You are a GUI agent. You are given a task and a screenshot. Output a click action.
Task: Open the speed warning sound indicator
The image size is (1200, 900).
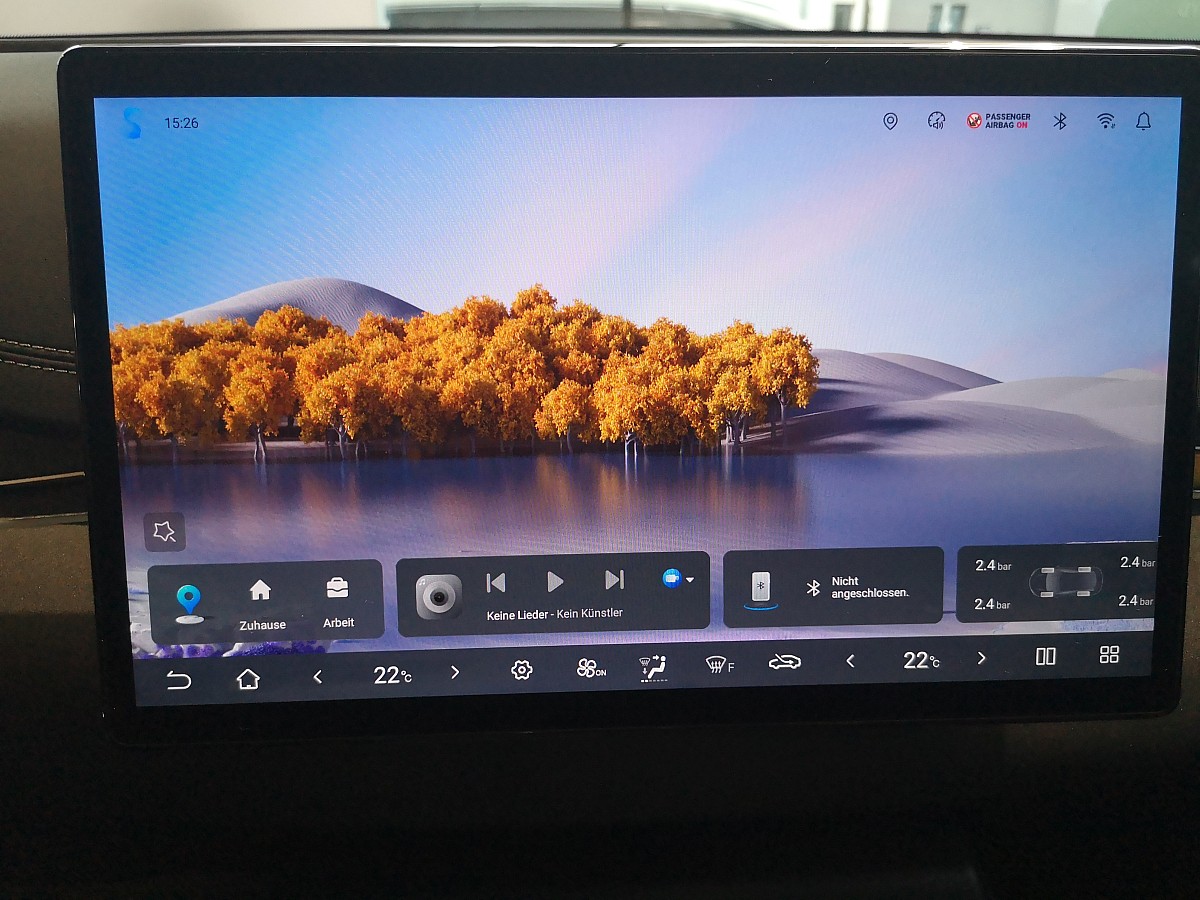click(936, 121)
